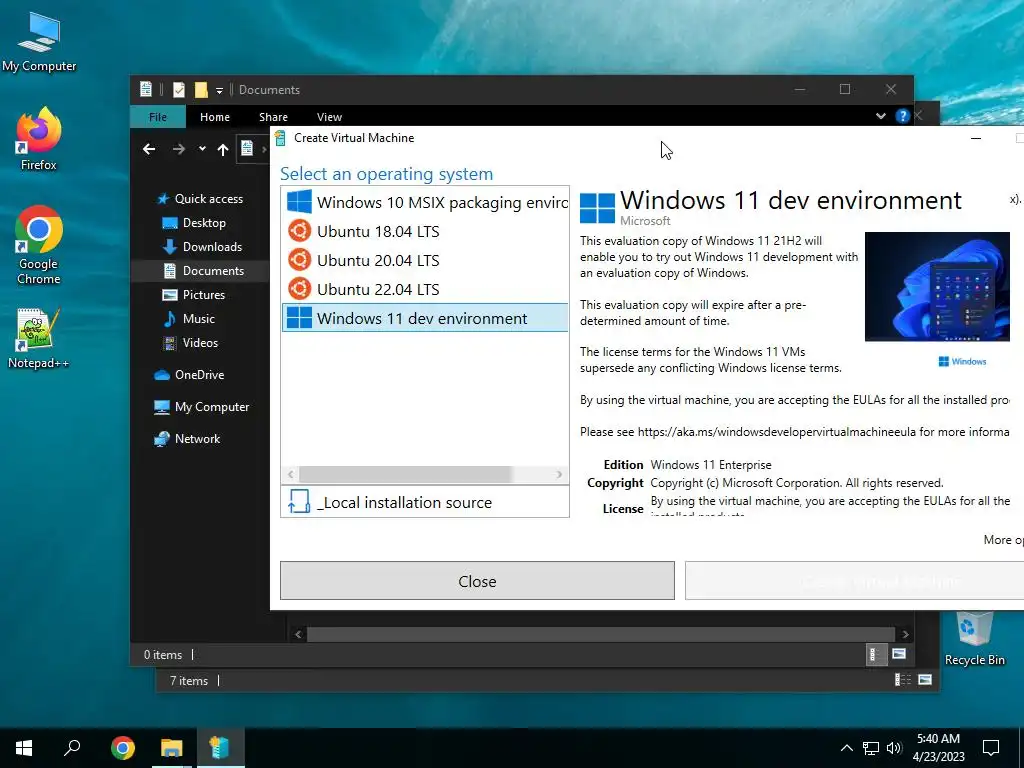Launch Firefox from the desktop

tap(39, 139)
